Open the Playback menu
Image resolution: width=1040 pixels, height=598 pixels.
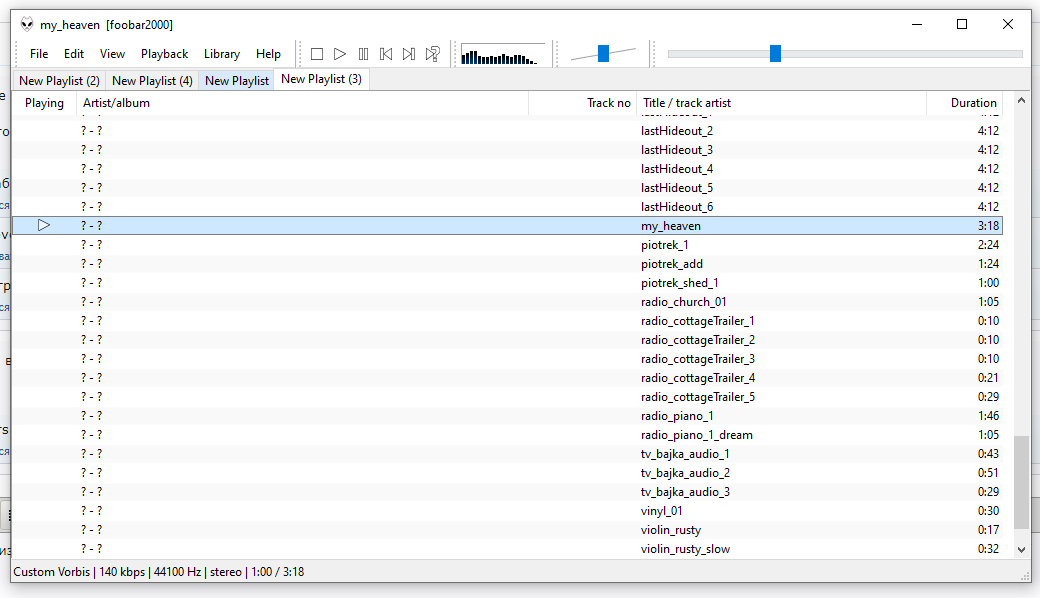tap(164, 54)
